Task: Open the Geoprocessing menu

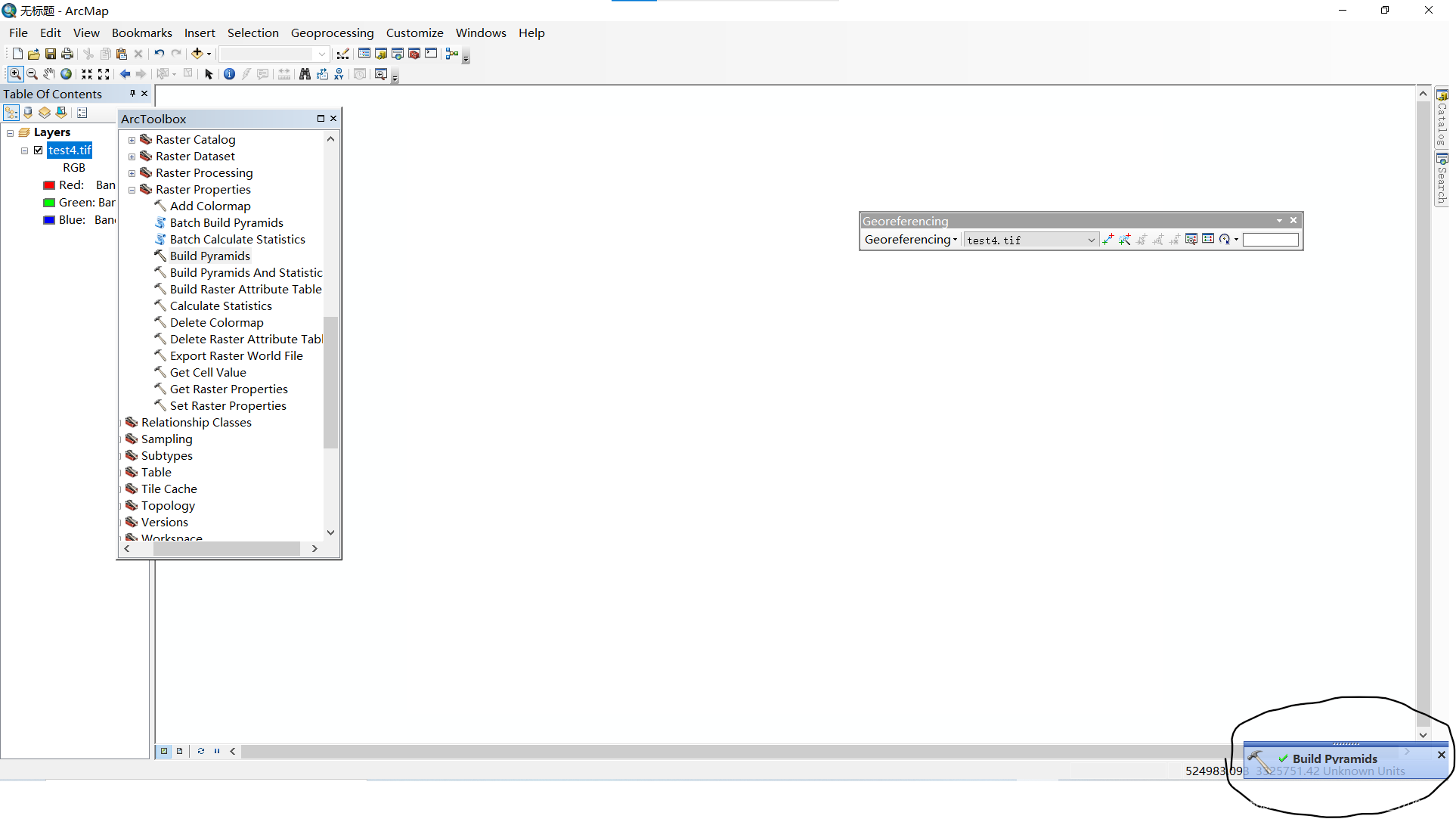Action: [x=332, y=33]
